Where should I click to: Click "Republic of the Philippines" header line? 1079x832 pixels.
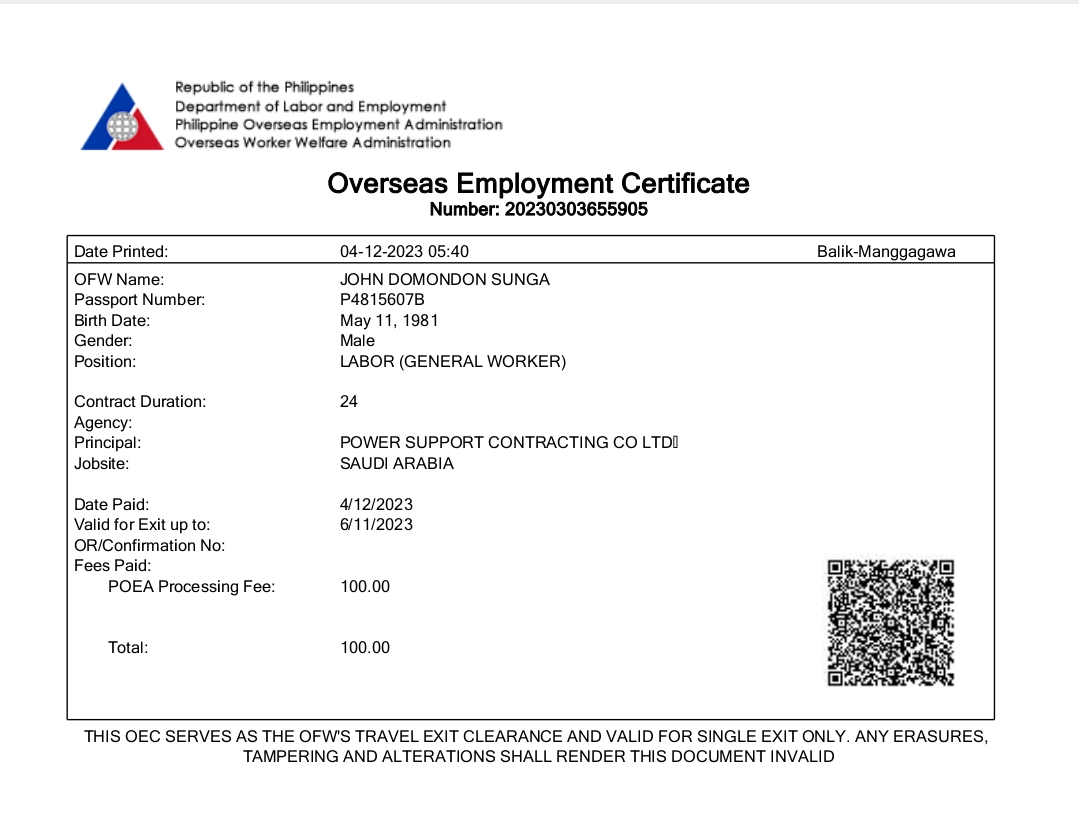264,87
